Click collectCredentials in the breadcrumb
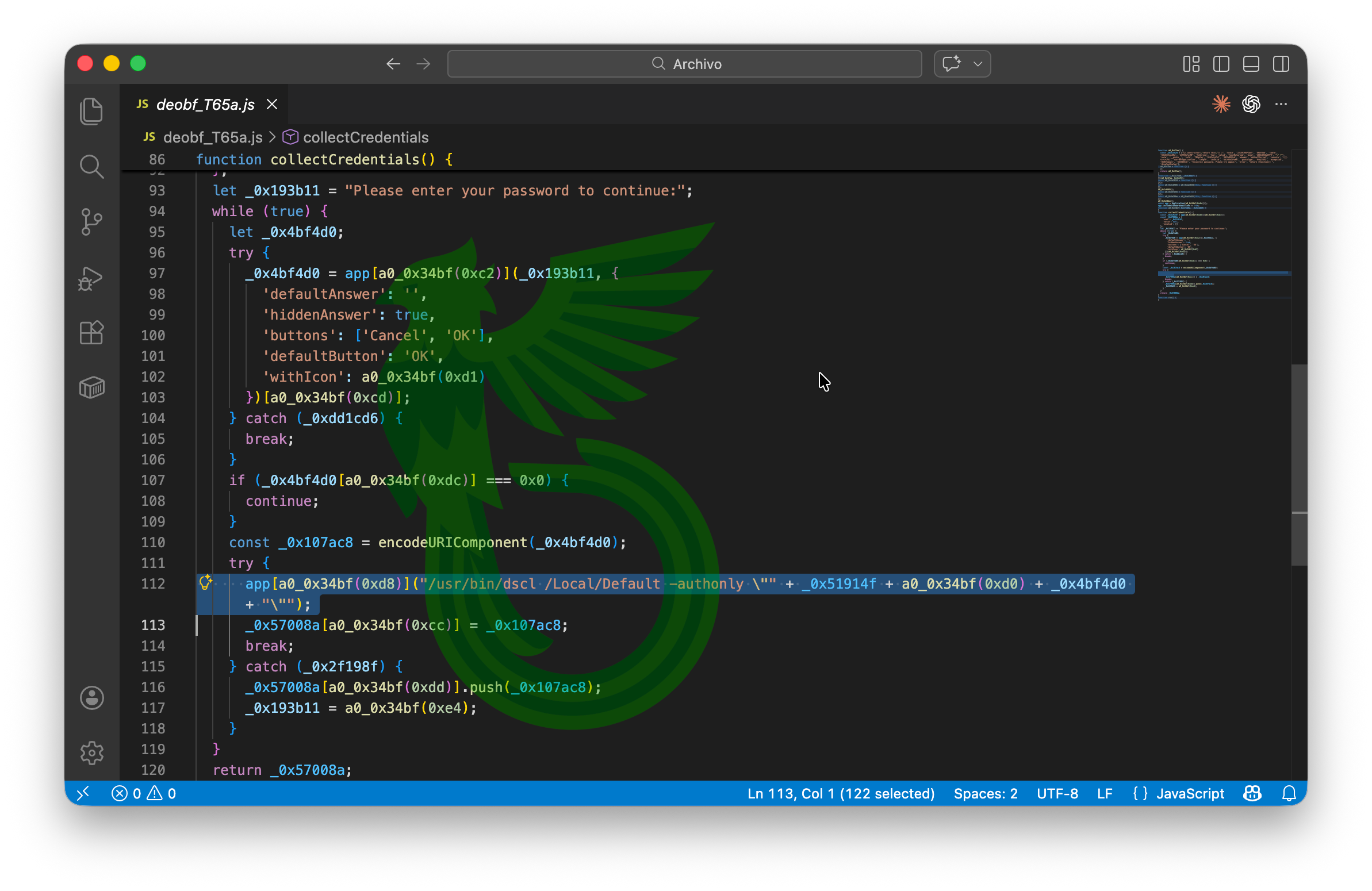The height and width of the screenshot is (891, 1372). click(365, 137)
